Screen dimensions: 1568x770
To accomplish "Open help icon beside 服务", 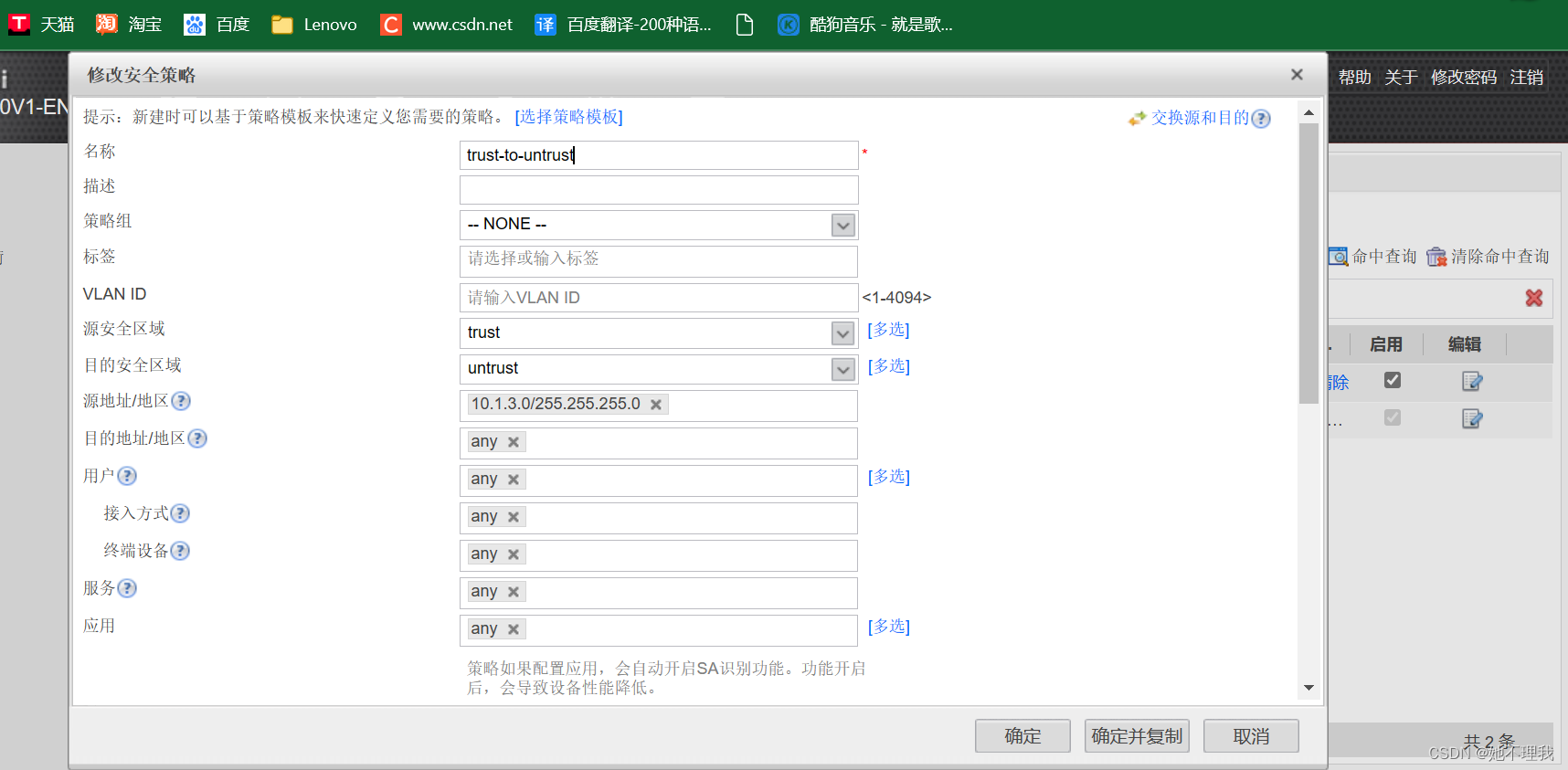I will (x=127, y=588).
